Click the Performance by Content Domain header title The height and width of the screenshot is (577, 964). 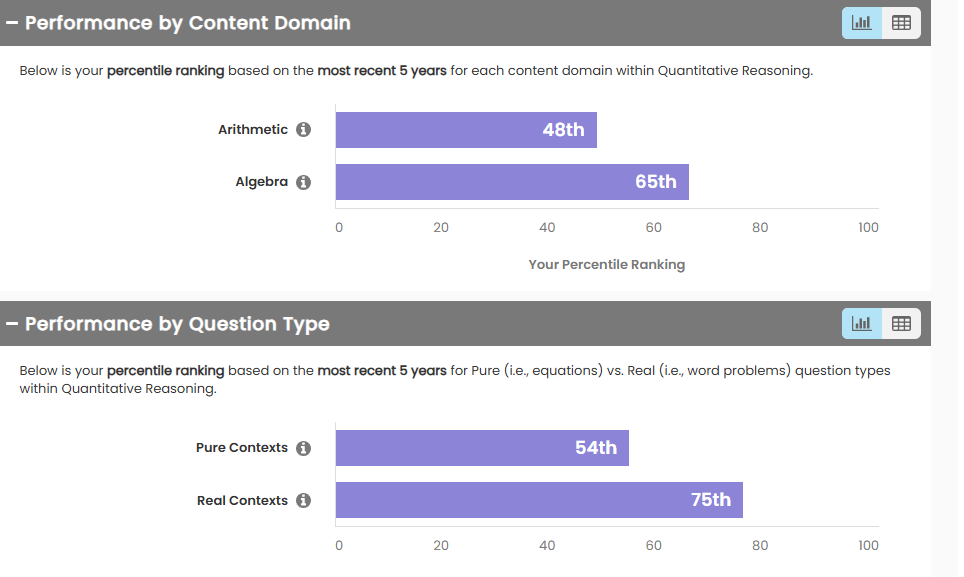coord(187,22)
